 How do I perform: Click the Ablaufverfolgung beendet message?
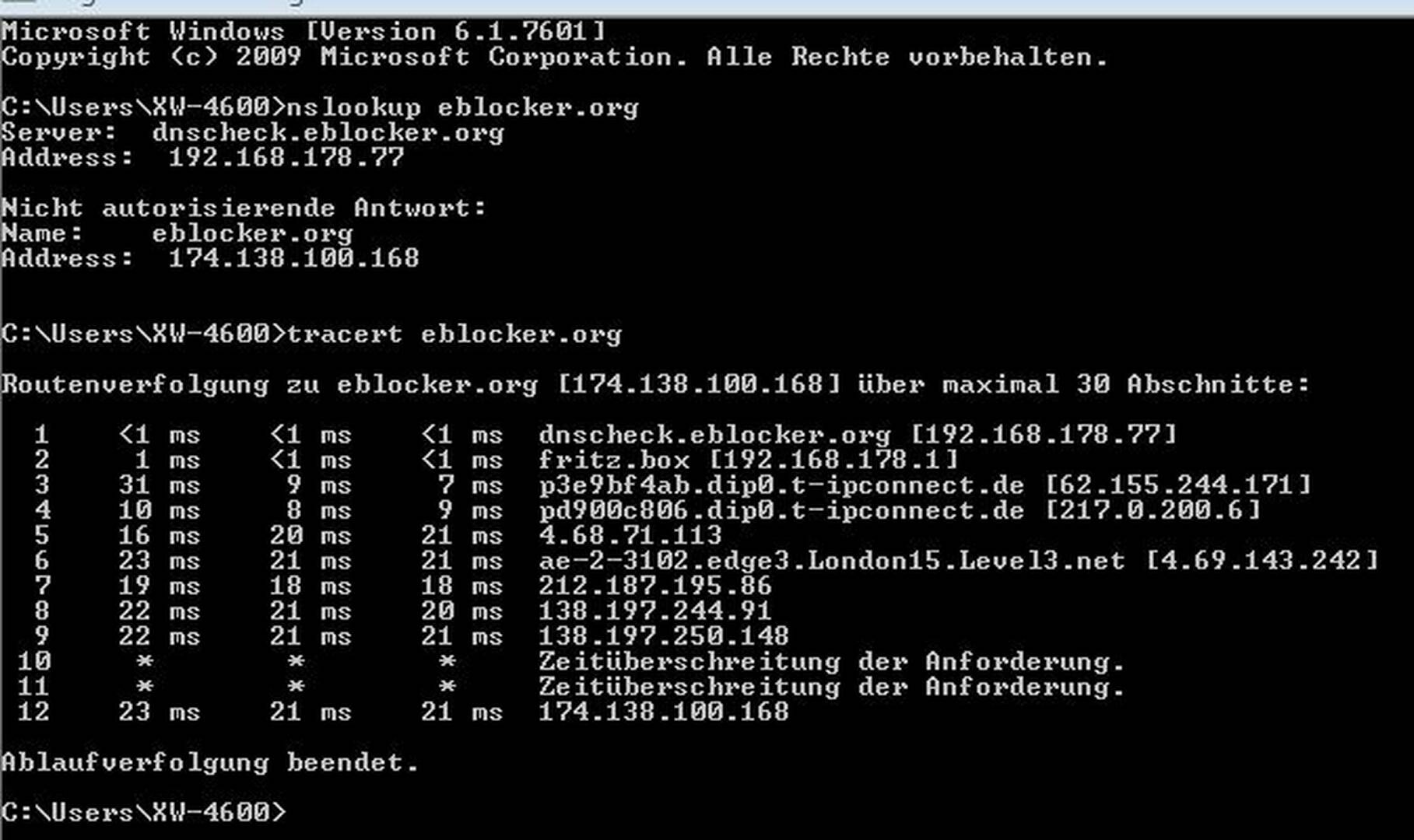click(x=211, y=763)
